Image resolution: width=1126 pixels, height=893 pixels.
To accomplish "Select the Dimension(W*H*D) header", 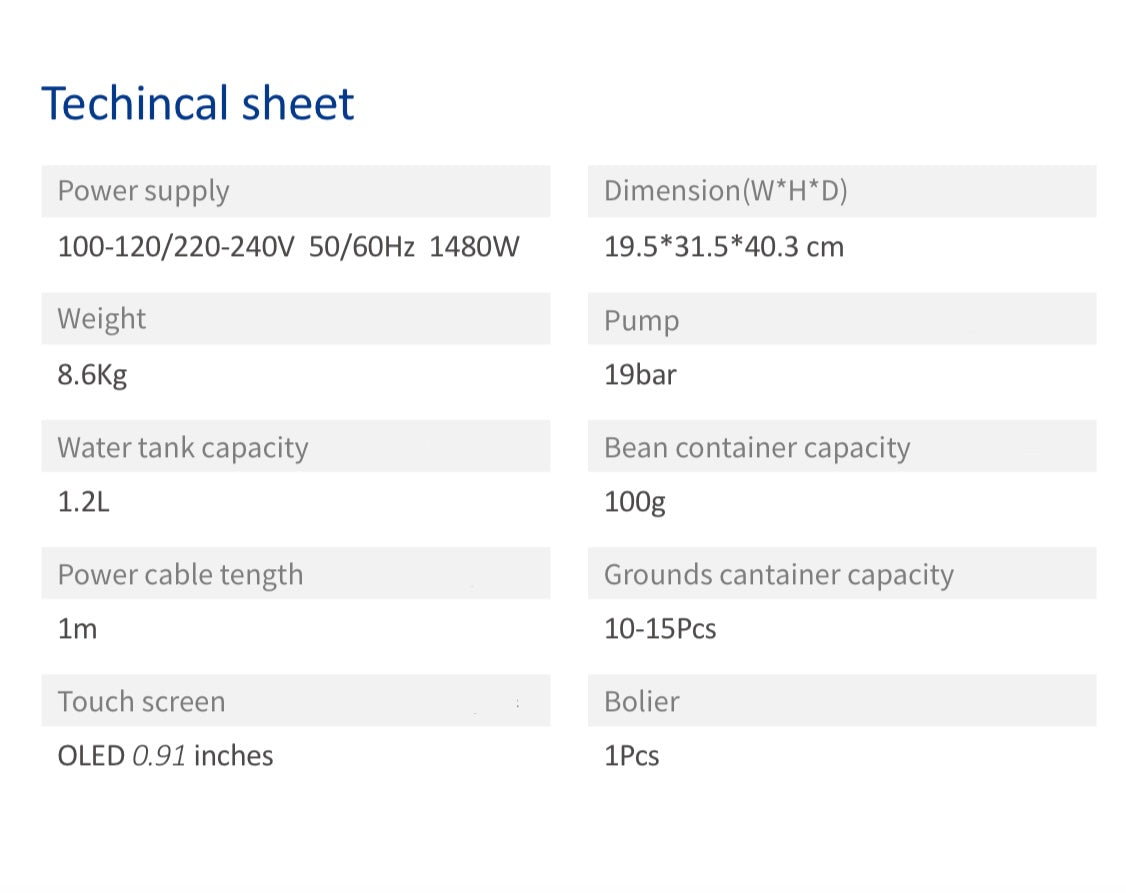I will 842,191.
